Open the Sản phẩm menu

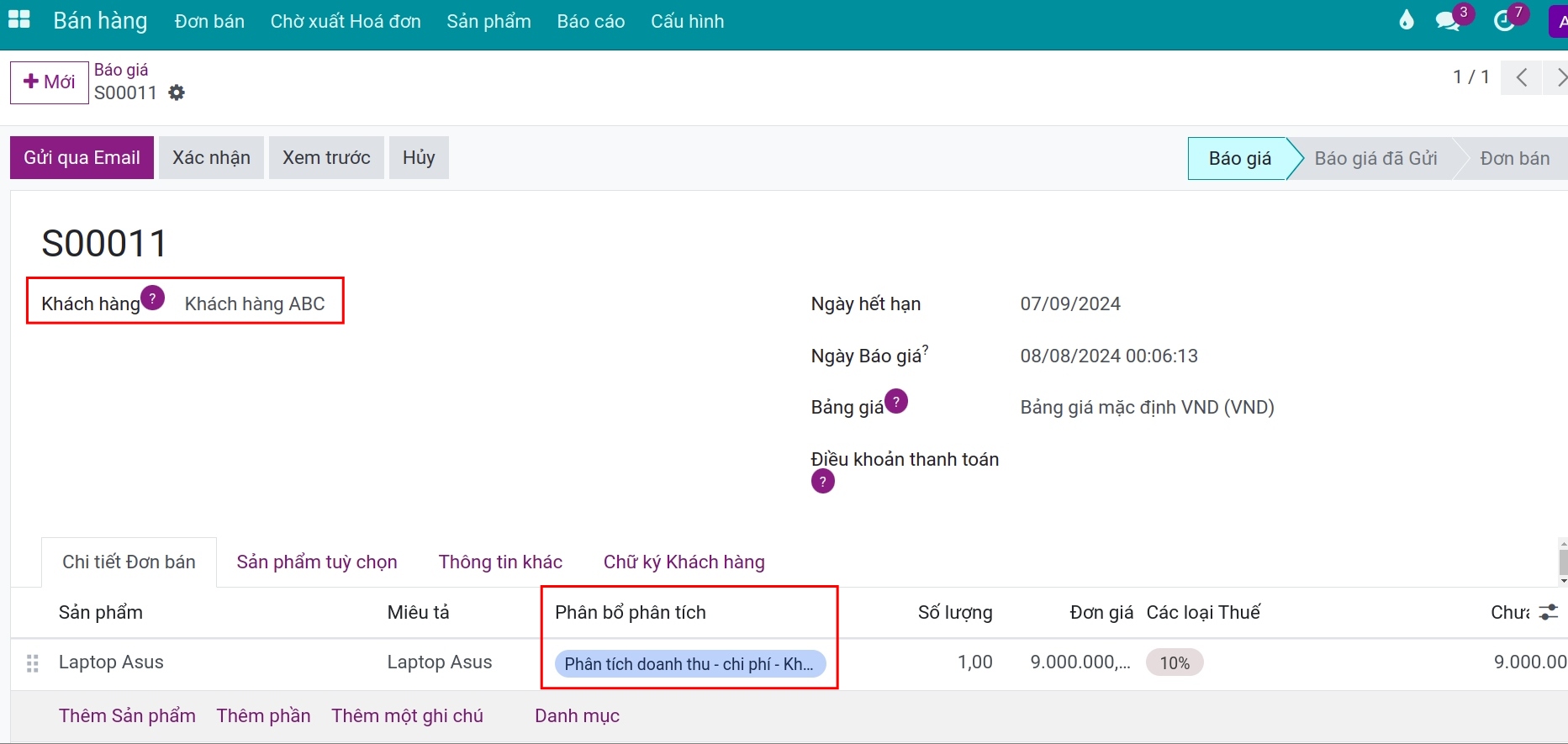tap(488, 21)
